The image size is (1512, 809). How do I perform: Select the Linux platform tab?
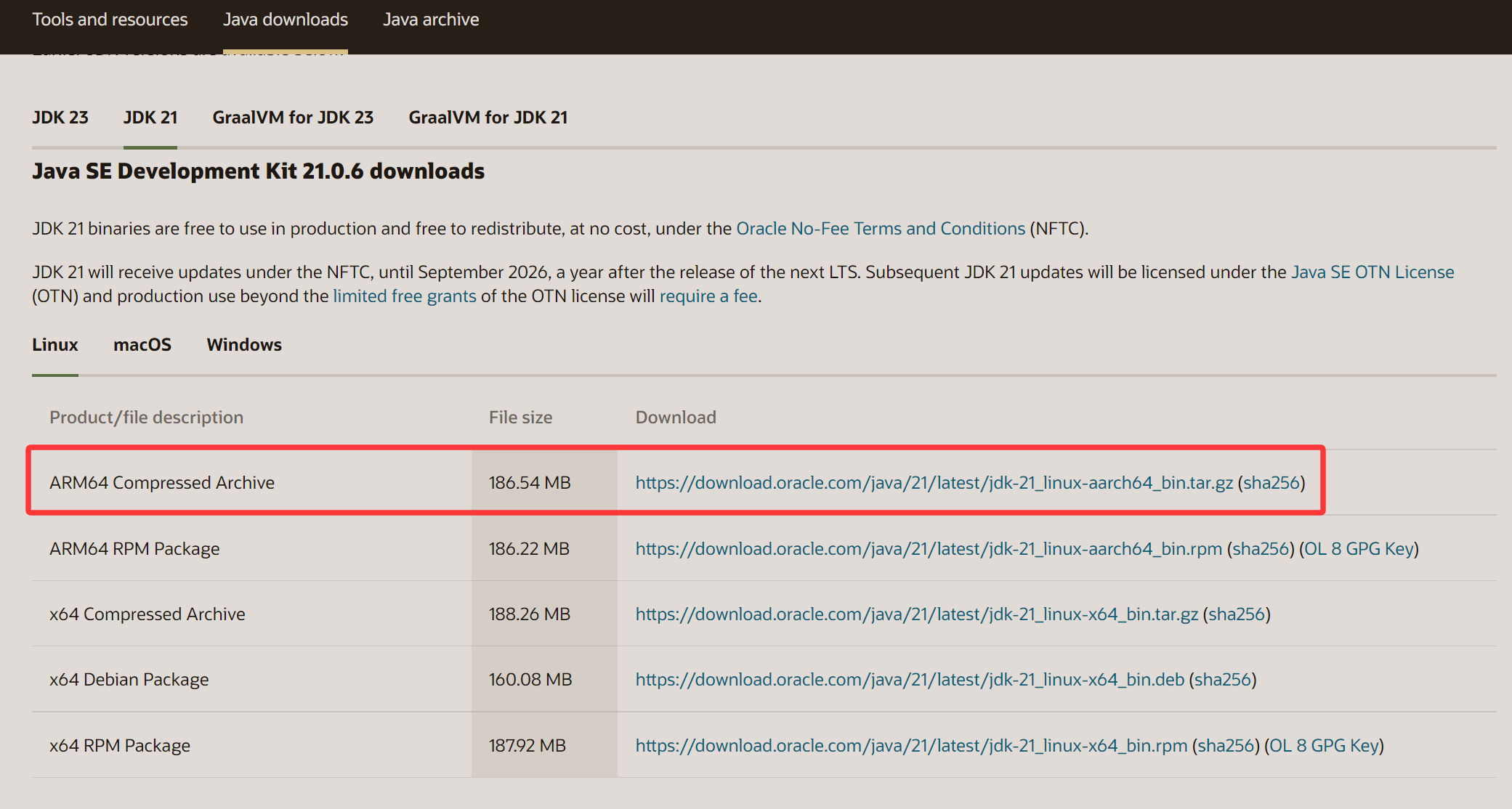55,345
